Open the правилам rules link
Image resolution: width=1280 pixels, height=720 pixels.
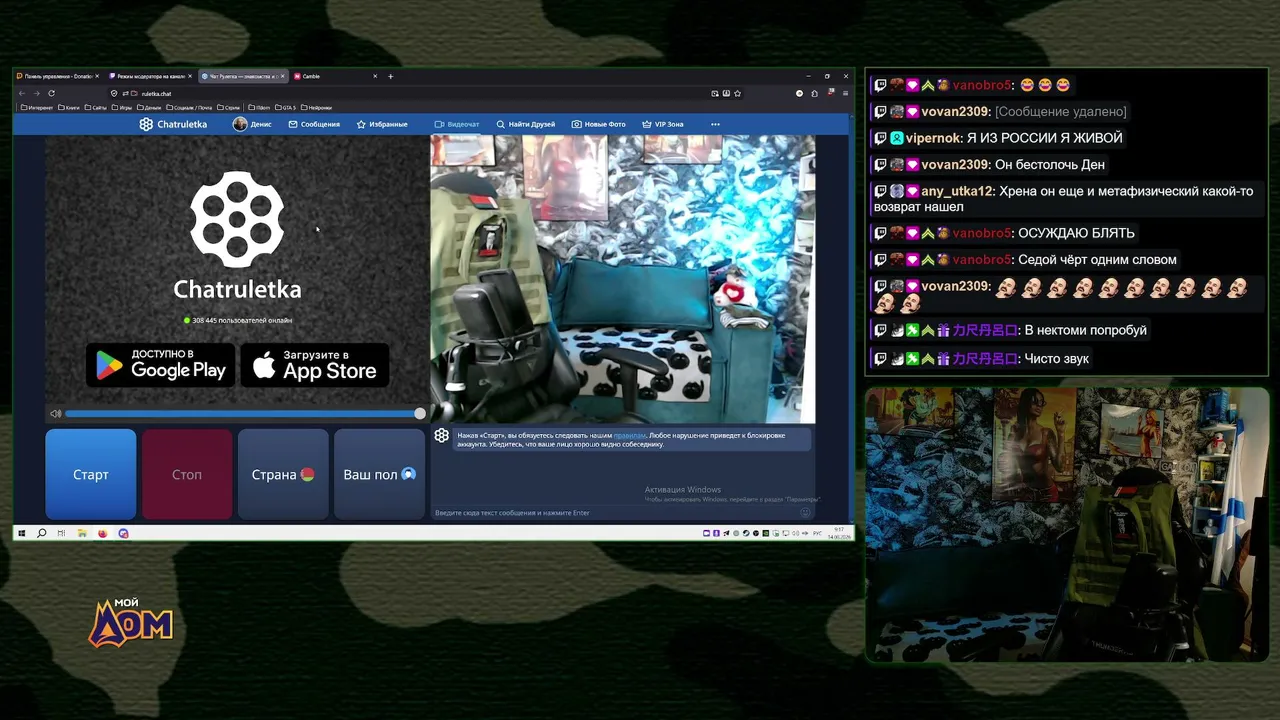pos(629,435)
